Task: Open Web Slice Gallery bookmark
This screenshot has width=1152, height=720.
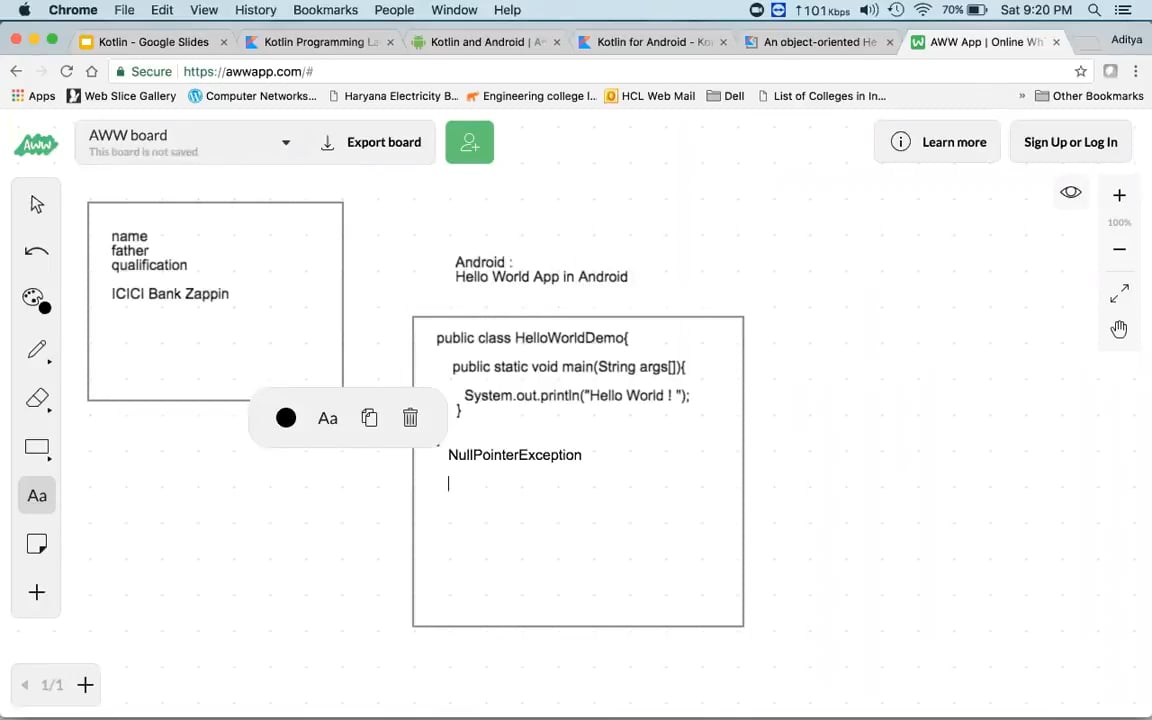Action: [x=121, y=96]
